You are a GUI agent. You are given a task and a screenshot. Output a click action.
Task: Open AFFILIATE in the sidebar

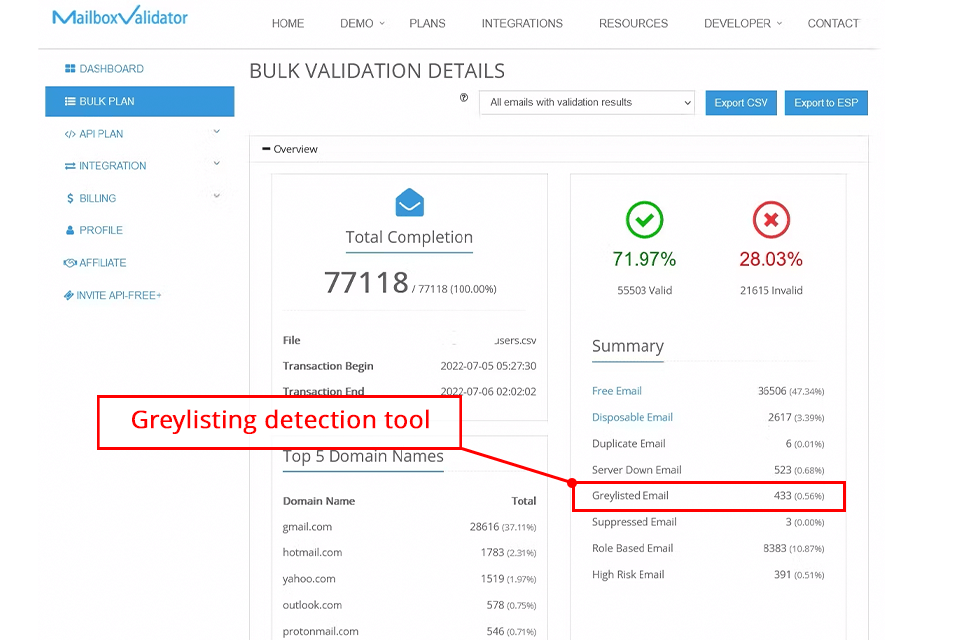(x=103, y=263)
